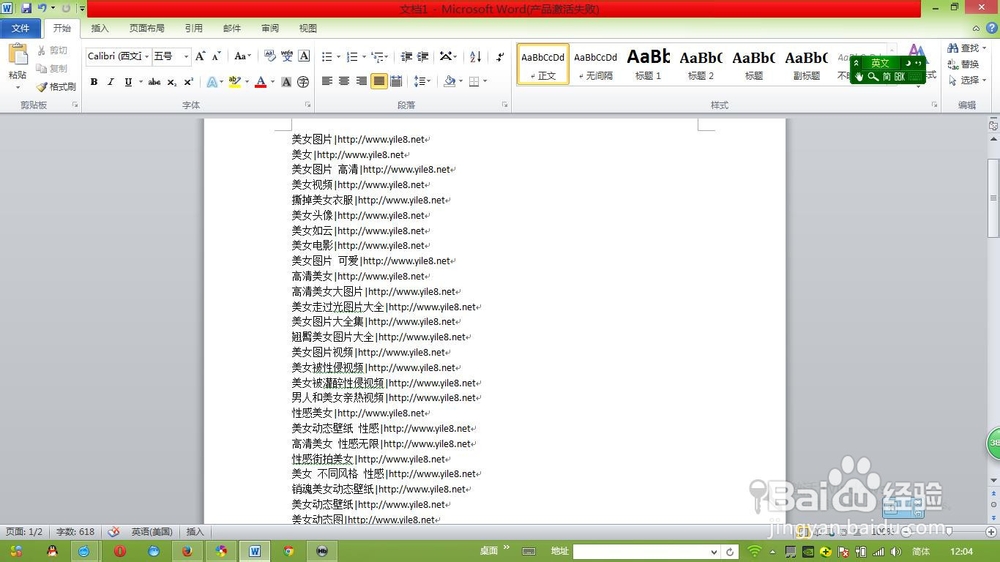The image size is (1000, 562).
Task: Open the font size (五号) dropdown
Action: 186,56
